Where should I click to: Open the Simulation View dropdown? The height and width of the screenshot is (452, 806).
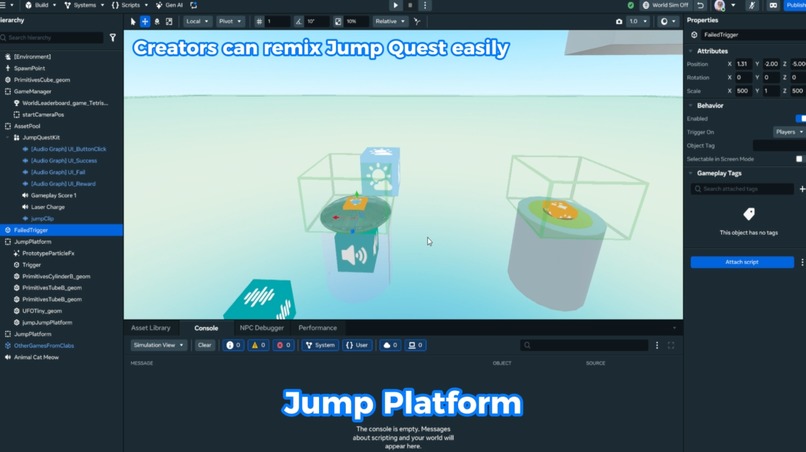(x=158, y=346)
